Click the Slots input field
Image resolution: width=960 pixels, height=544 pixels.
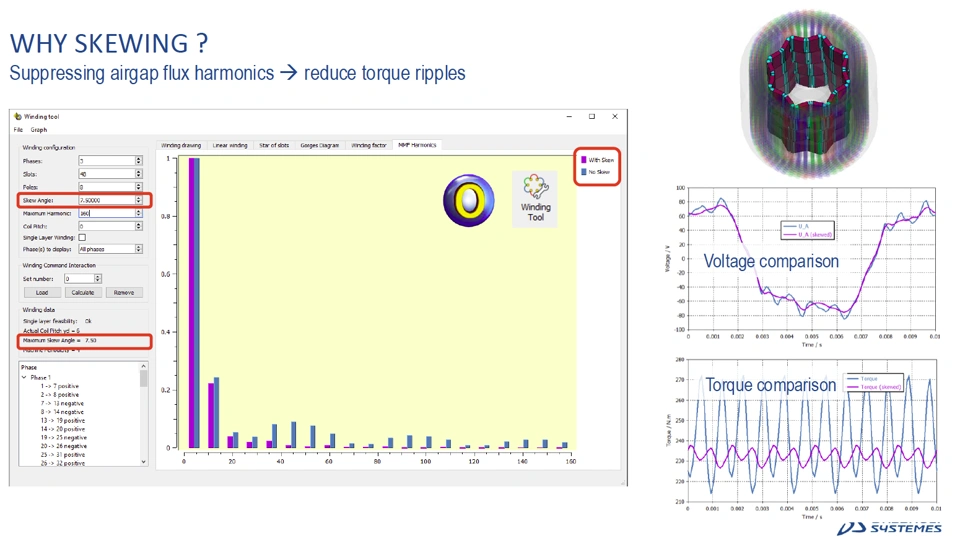click(x=107, y=174)
